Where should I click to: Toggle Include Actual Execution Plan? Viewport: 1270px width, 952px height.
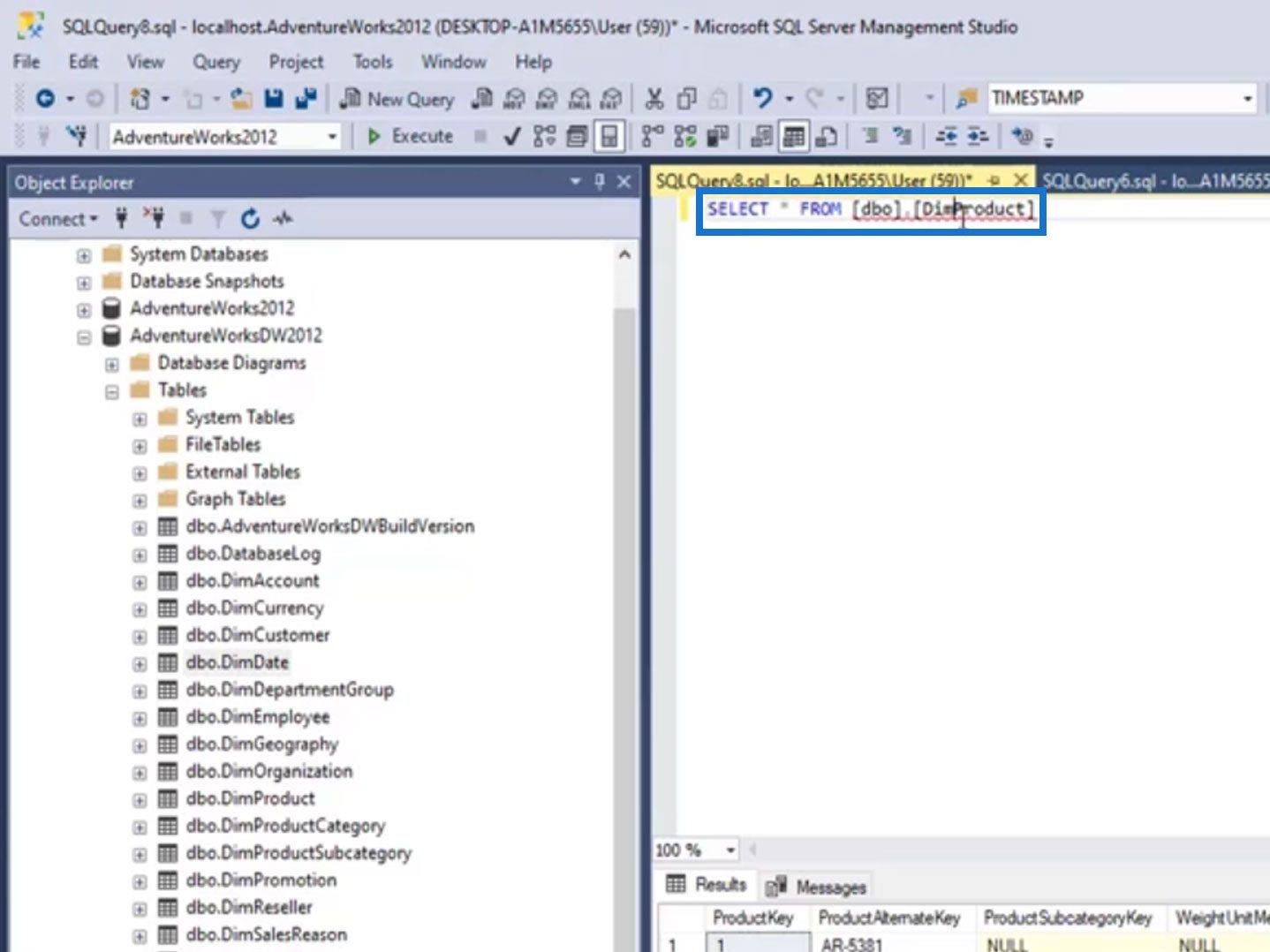coord(652,136)
